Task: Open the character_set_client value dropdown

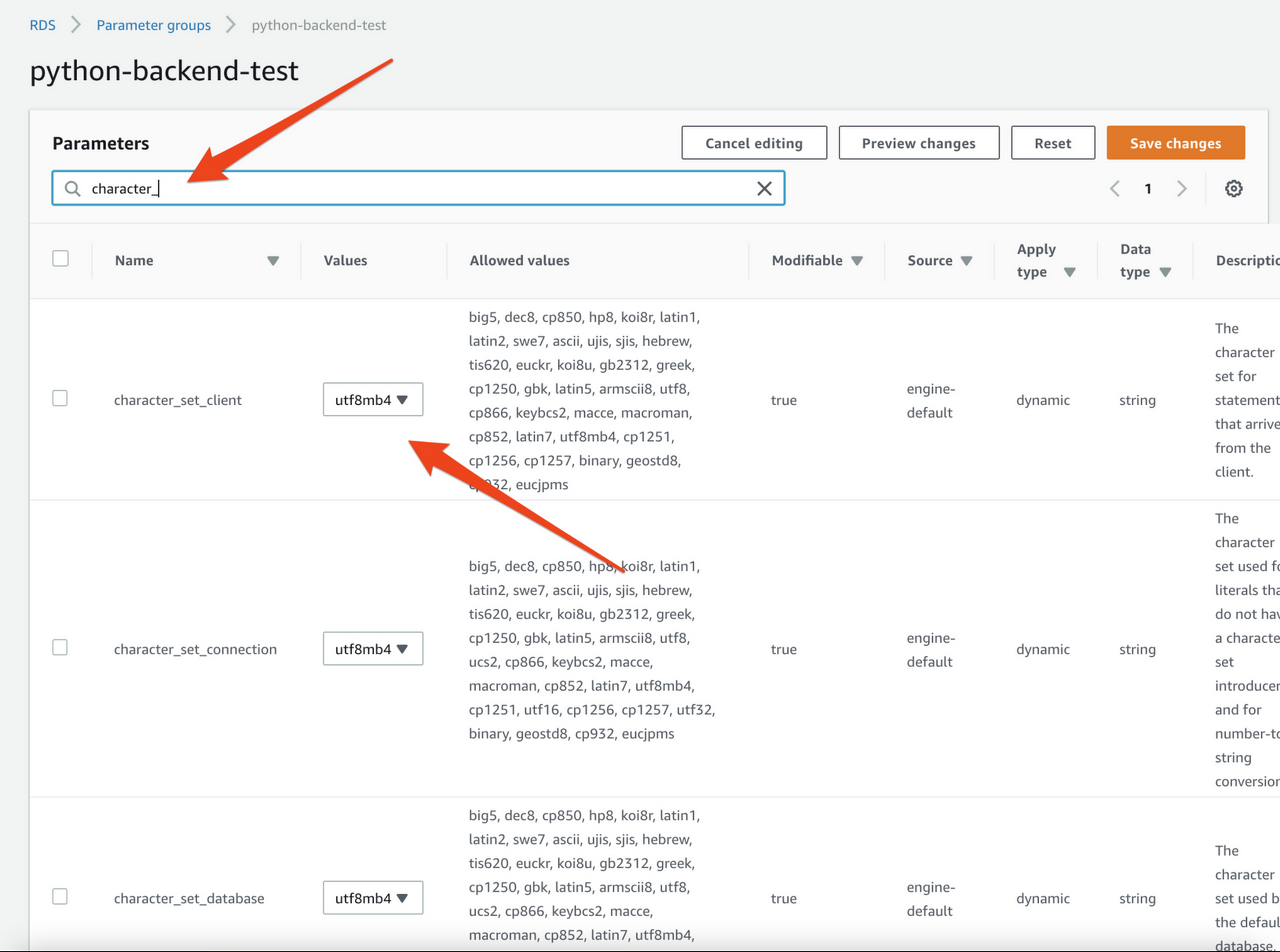Action: pyautogui.click(x=373, y=399)
